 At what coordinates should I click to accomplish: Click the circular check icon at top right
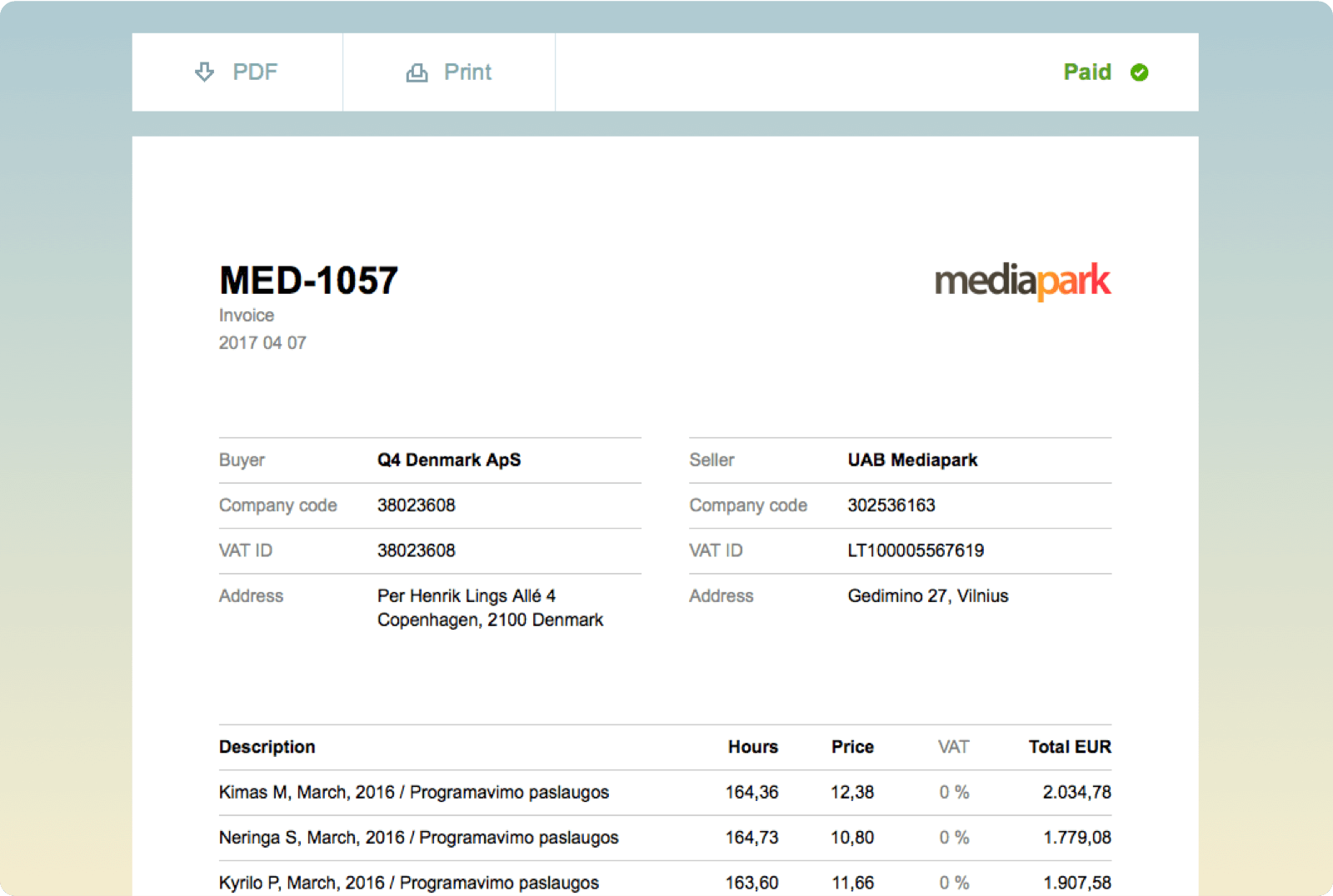pos(1140,72)
